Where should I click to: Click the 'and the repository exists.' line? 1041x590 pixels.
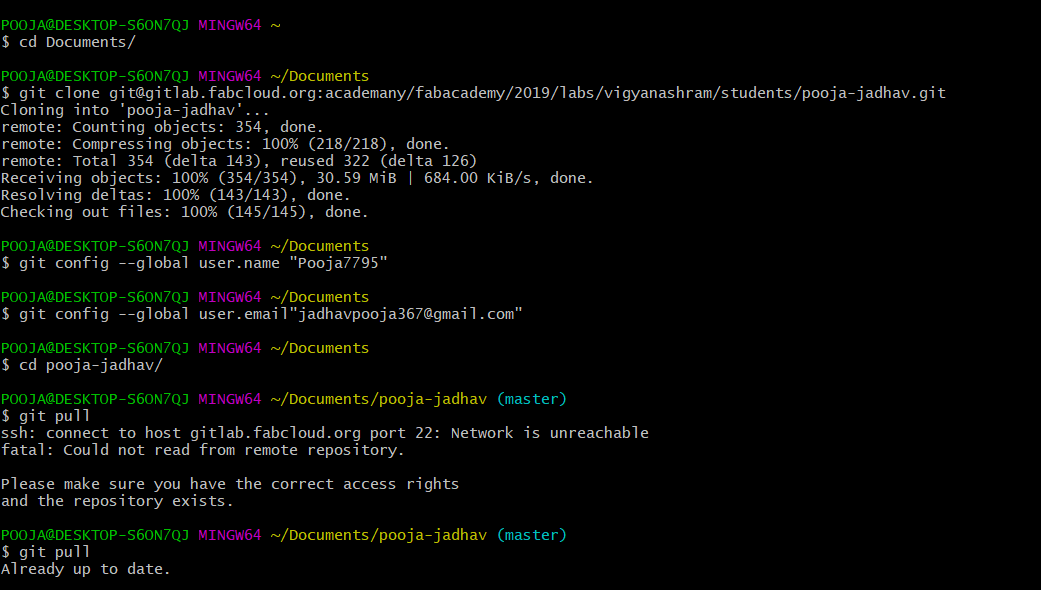click(118, 501)
